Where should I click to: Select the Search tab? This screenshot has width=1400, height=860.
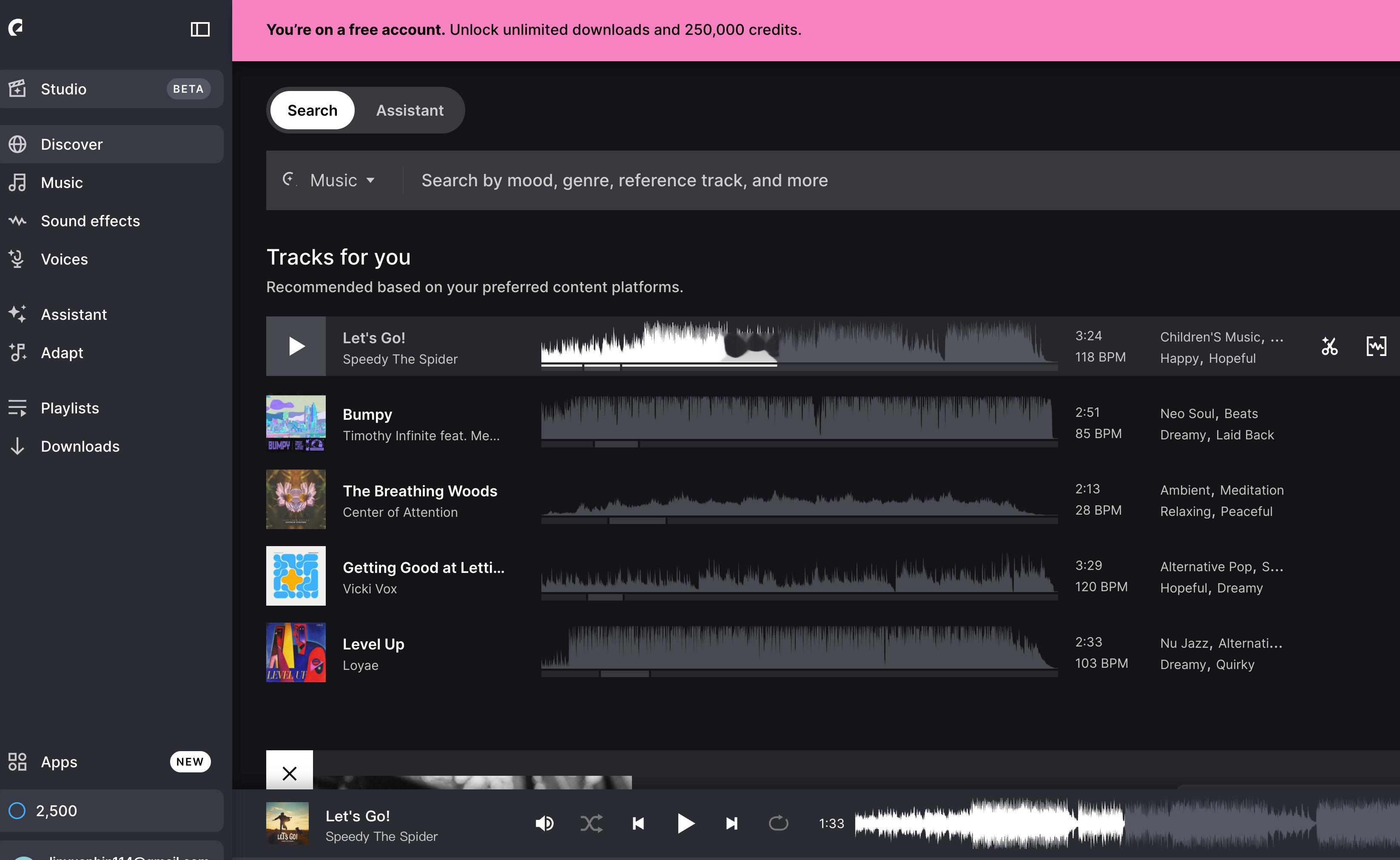coord(312,110)
